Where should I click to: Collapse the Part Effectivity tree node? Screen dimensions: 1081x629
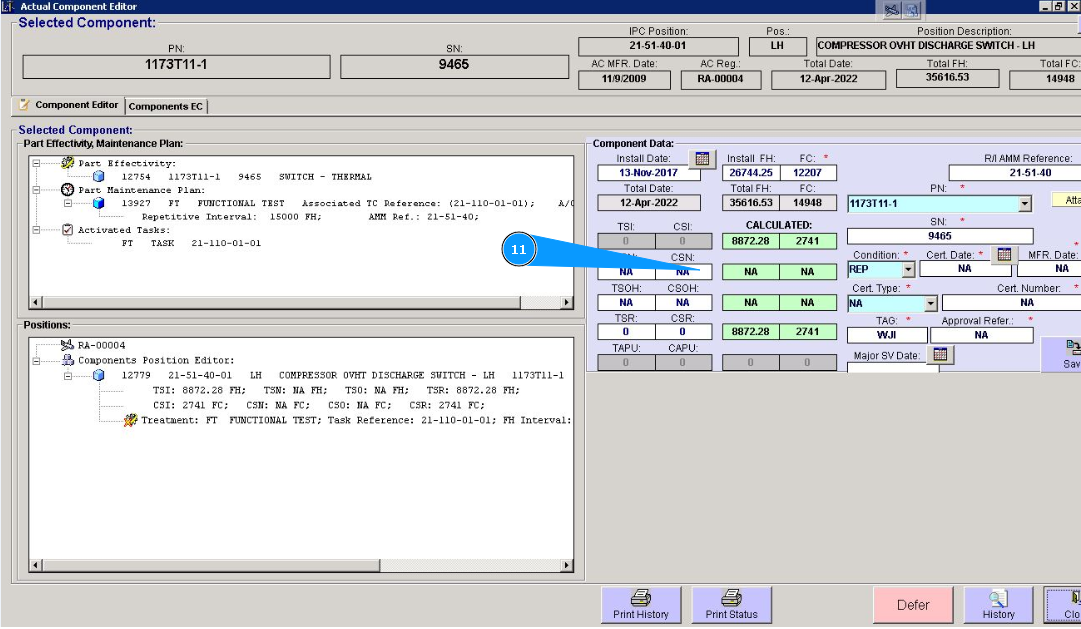point(37,163)
